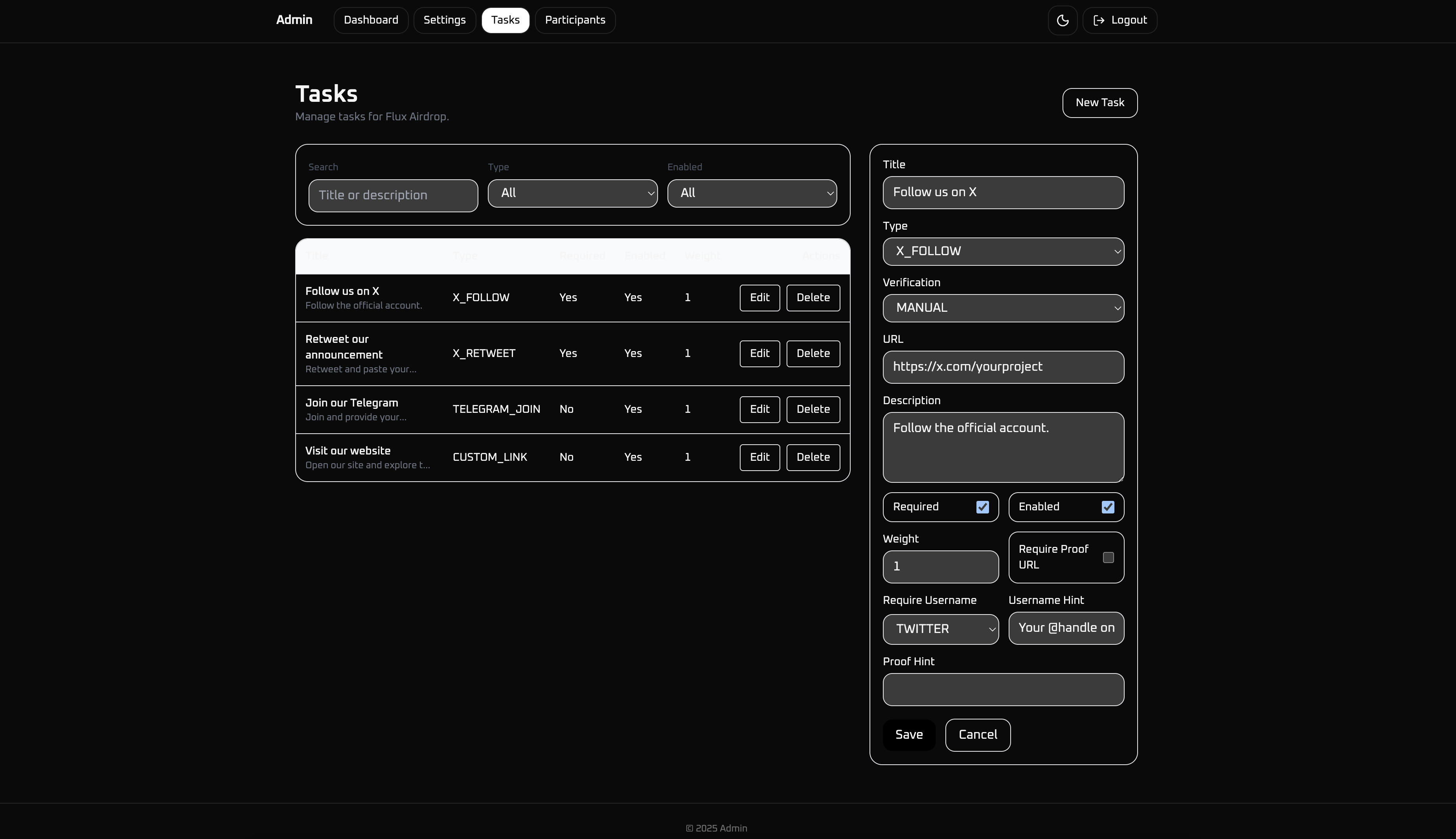Uncheck the Enabled checkbox
1456x839 pixels.
tap(1108, 507)
